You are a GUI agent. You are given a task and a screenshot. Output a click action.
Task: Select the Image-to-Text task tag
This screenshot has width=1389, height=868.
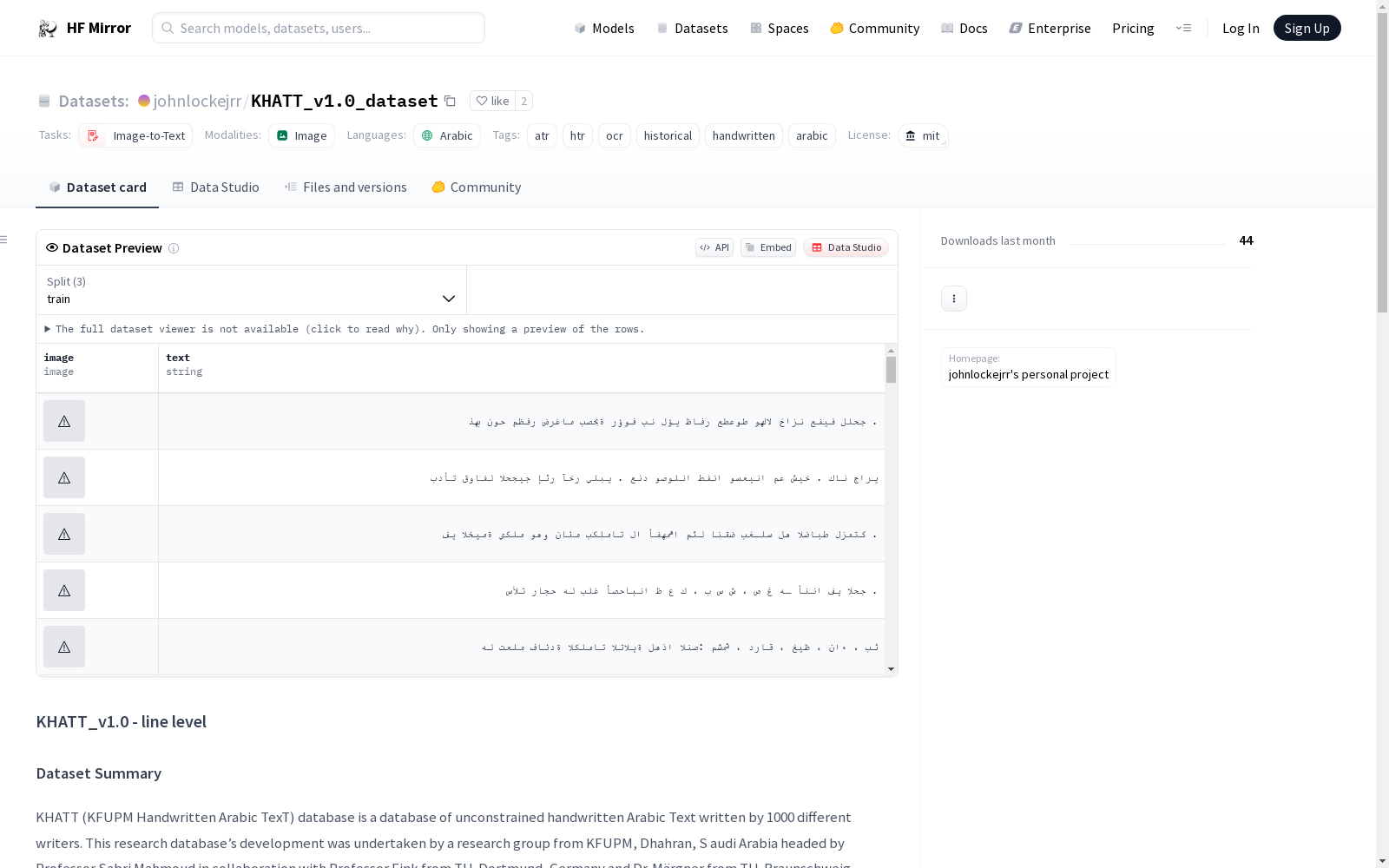coord(135,135)
